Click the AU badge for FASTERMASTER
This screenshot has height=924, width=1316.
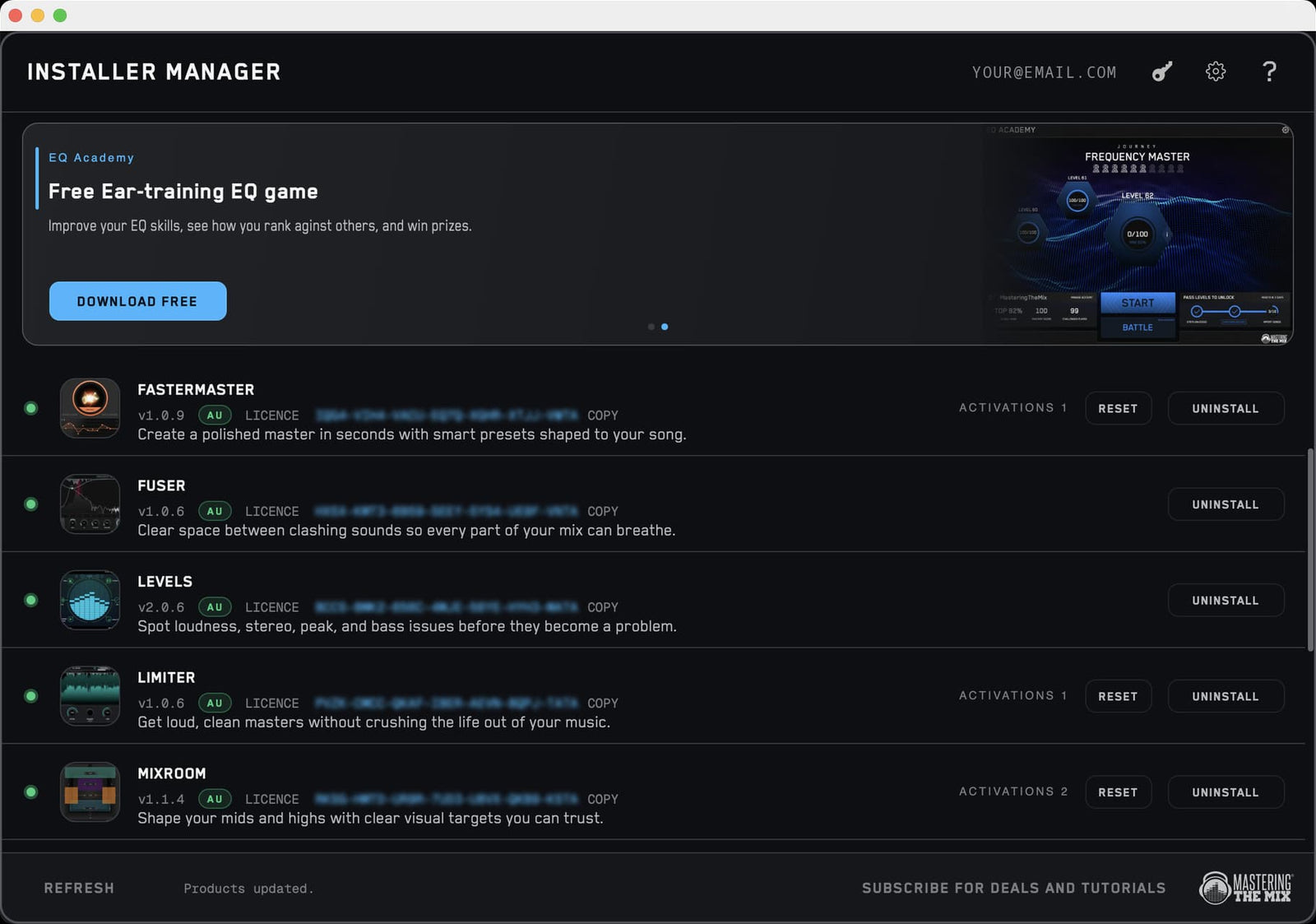pos(215,416)
